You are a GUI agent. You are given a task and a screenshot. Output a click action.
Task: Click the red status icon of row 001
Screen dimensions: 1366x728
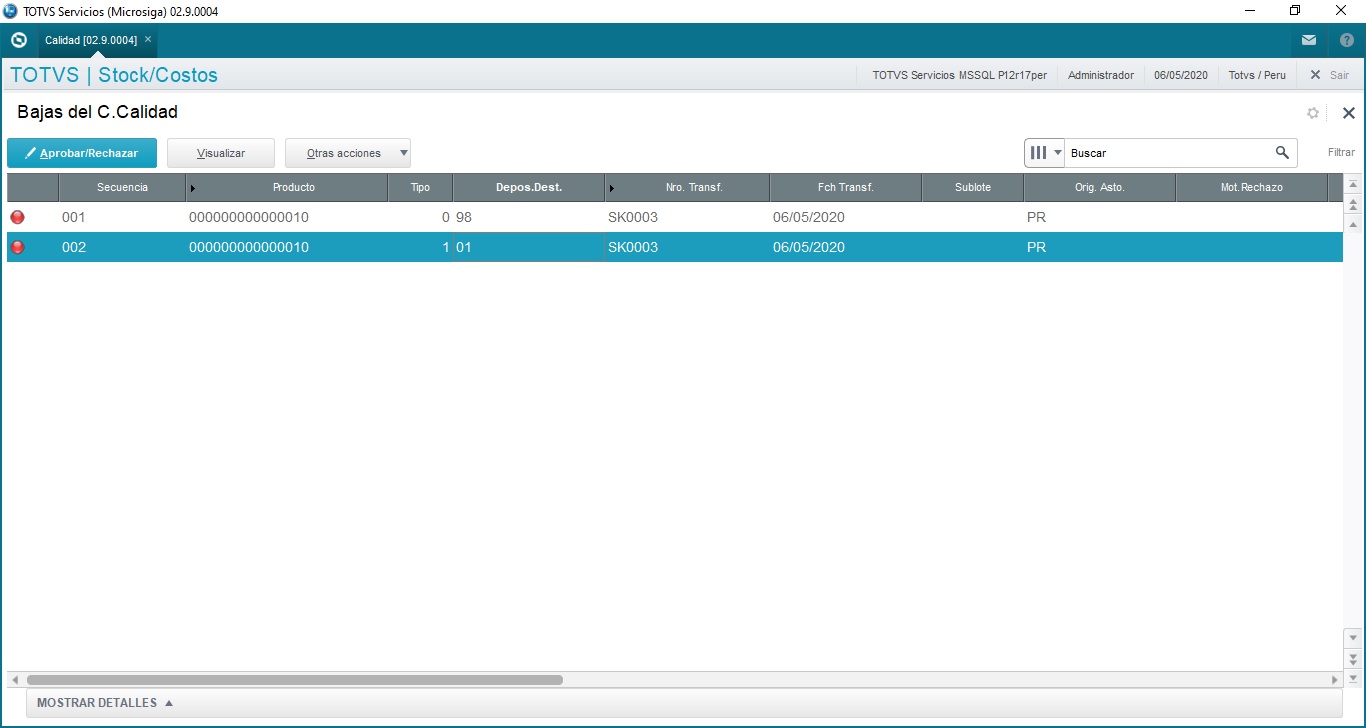[17, 217]
